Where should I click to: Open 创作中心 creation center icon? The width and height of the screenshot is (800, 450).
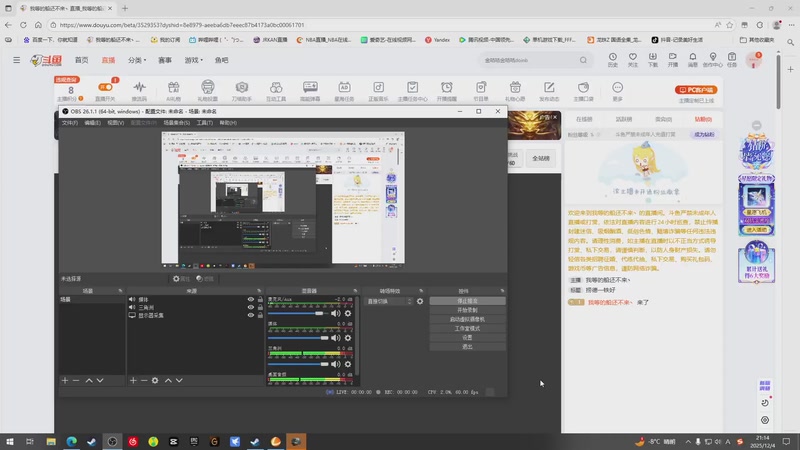coord(713,60)
